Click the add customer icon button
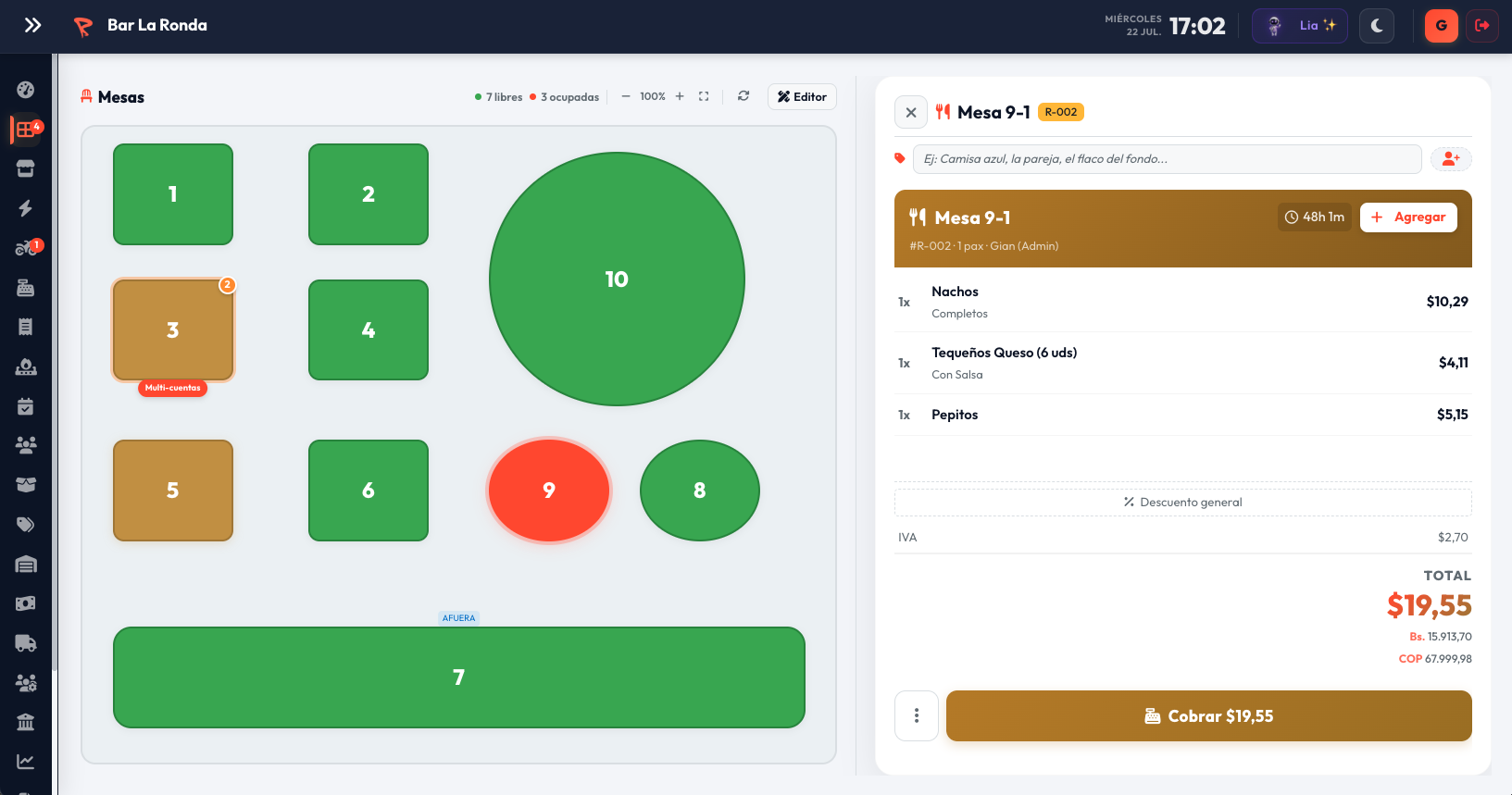1512x795 pixels. (1451, 159)
